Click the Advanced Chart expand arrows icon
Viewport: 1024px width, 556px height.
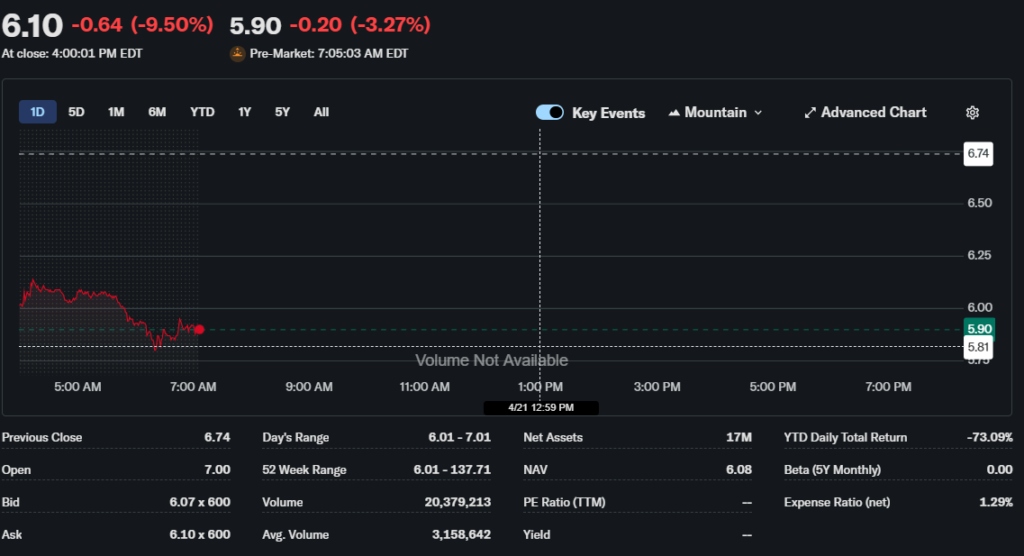click(810, 113)
